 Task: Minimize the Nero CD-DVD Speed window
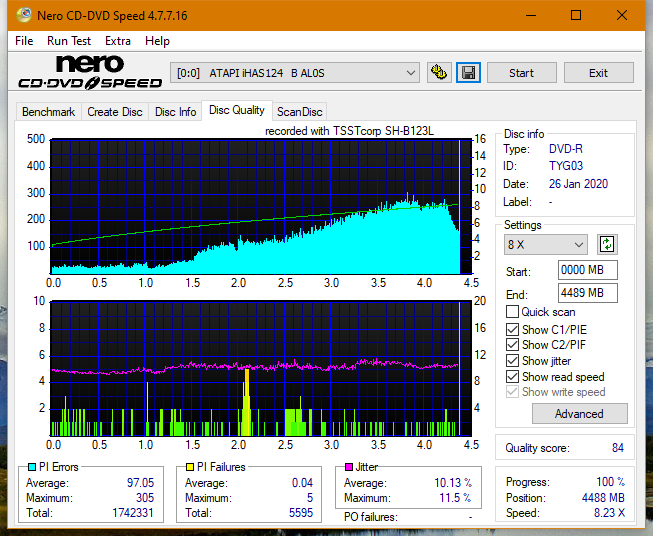[531, 15]
